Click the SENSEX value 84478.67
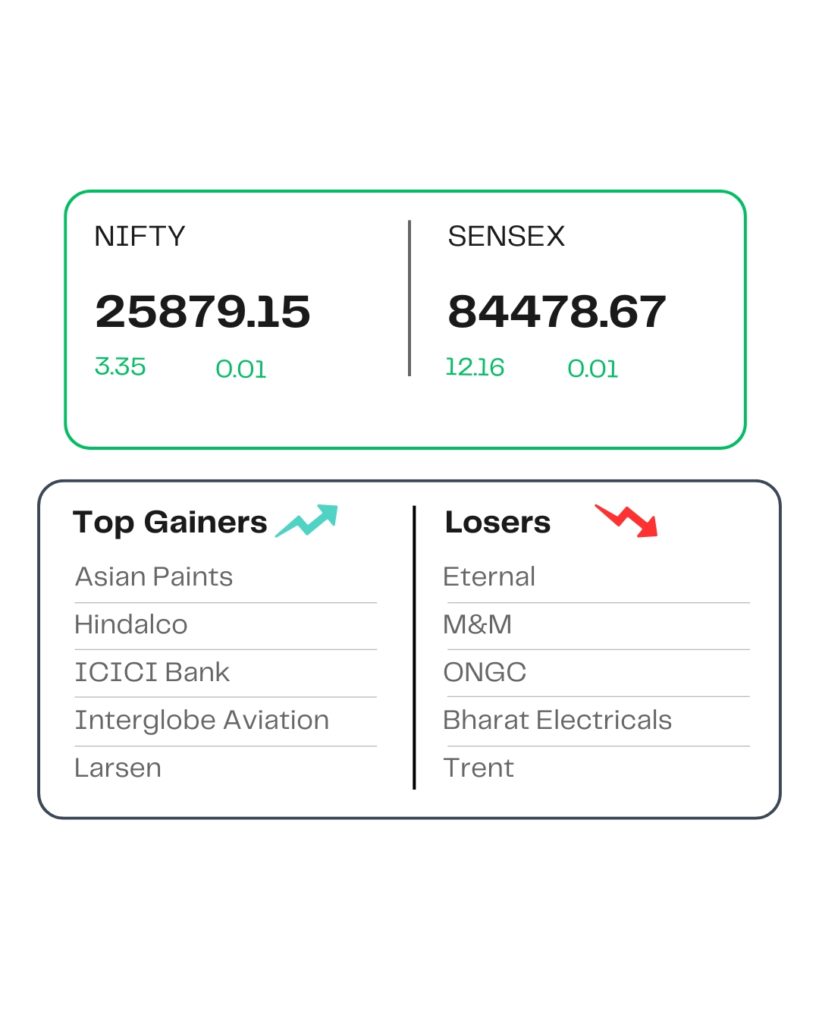This screenshot has width=819, height=1024. pos(556,312)
